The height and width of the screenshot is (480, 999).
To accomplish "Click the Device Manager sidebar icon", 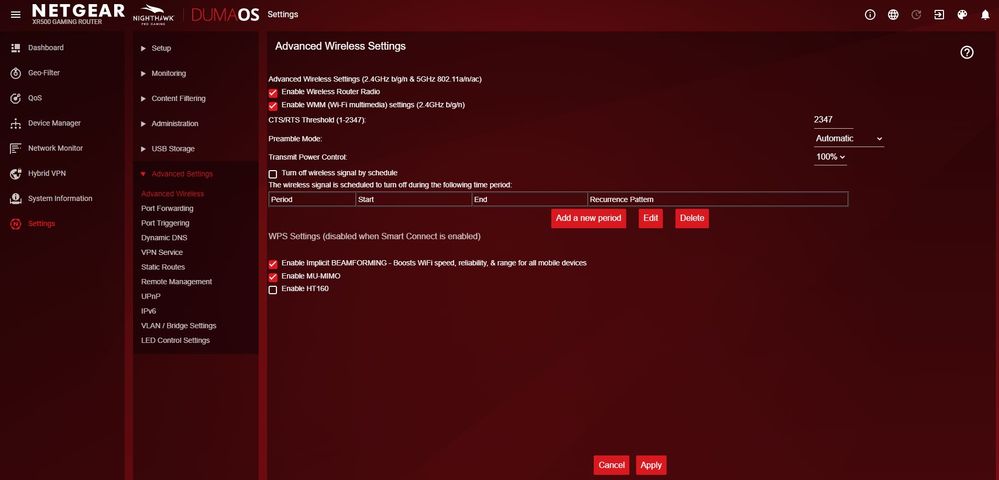I will [16, 124].
